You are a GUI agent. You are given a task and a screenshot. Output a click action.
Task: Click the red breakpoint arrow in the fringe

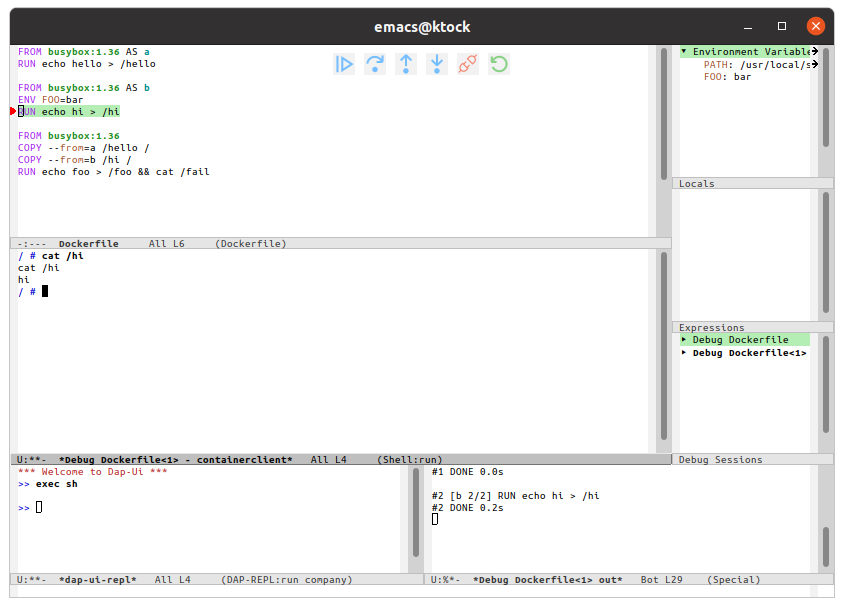13,112
